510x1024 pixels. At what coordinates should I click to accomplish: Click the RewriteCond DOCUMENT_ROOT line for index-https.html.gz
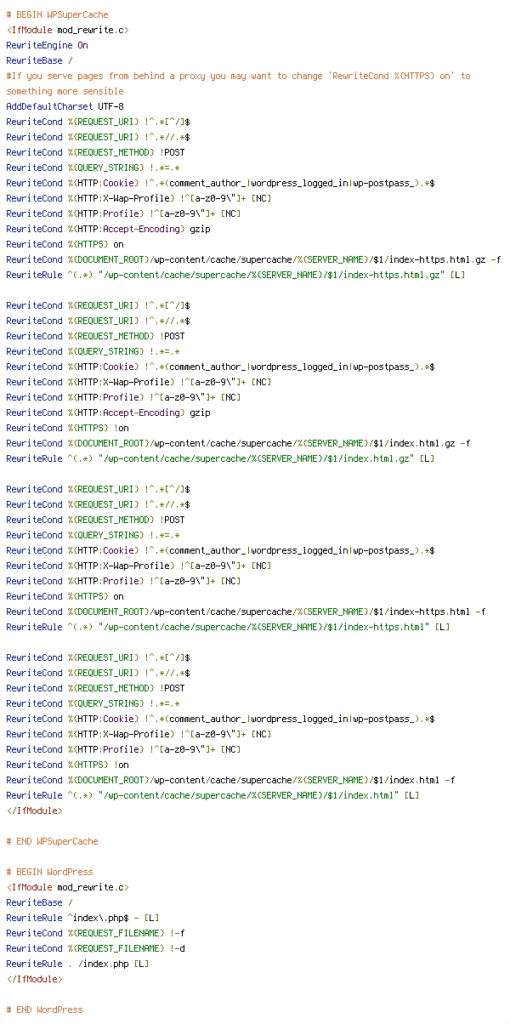click(253, 260)
